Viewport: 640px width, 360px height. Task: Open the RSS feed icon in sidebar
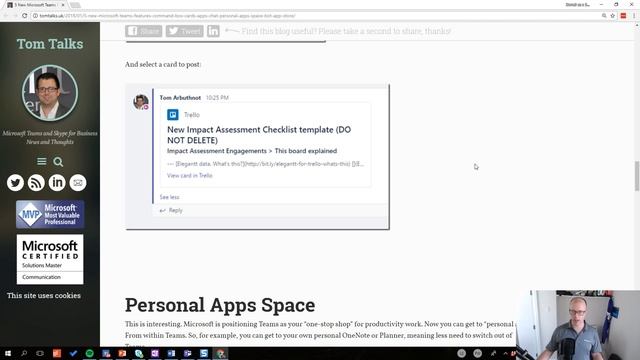point(36,182)
